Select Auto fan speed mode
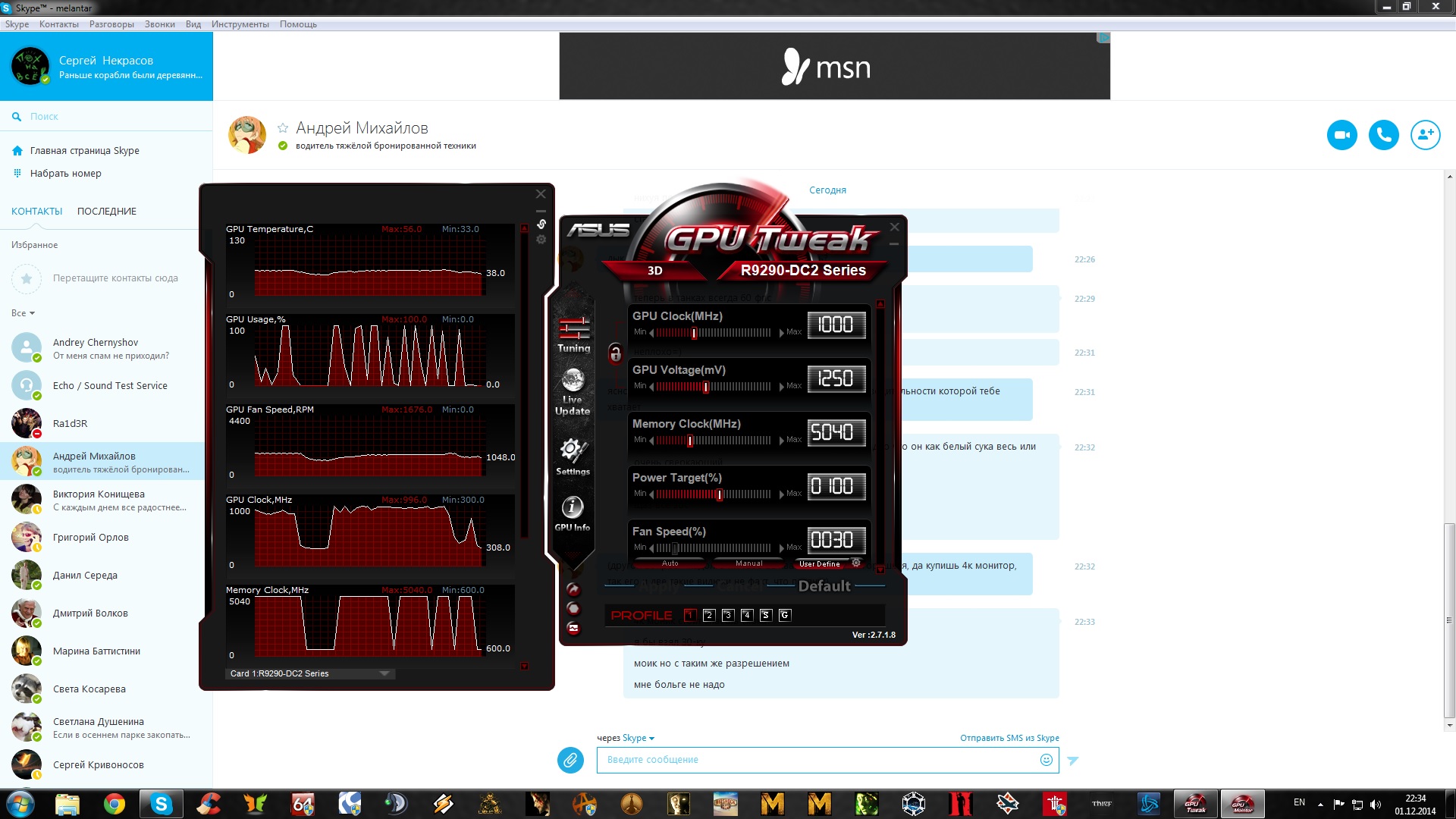The image size is (1456, 819). (x=670, y=563)
